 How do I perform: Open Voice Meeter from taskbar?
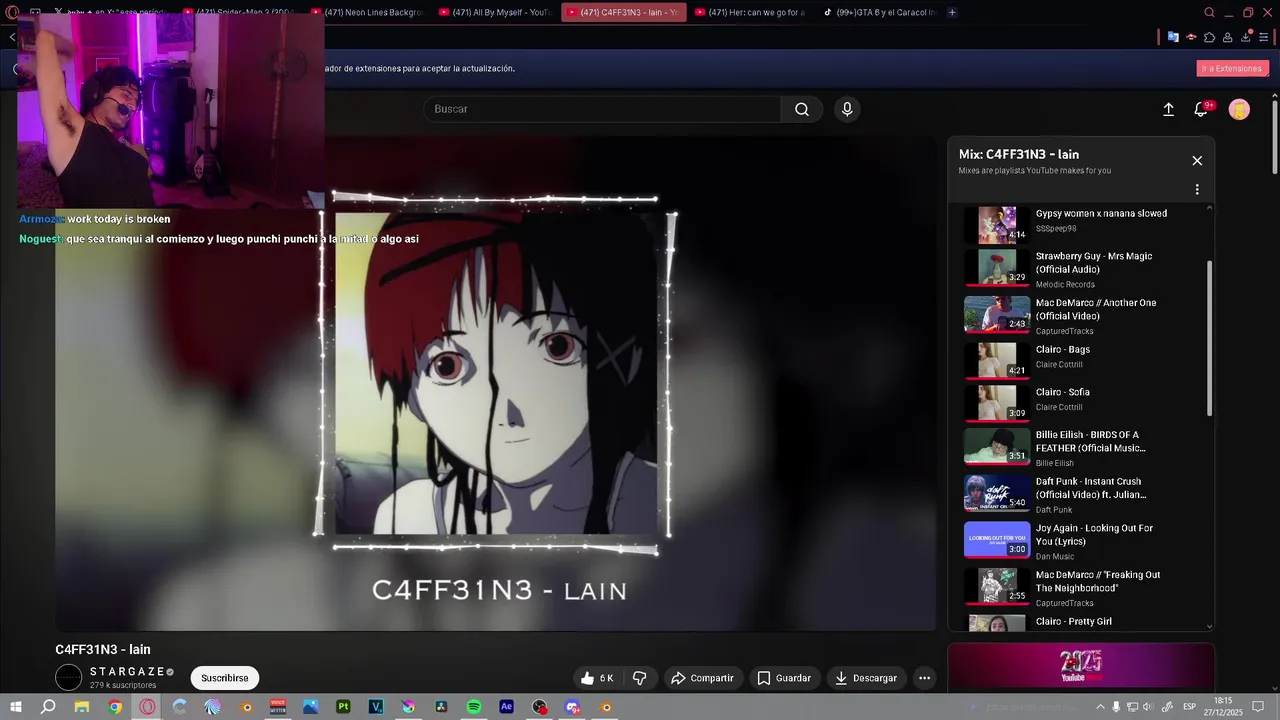coord(278,707)
